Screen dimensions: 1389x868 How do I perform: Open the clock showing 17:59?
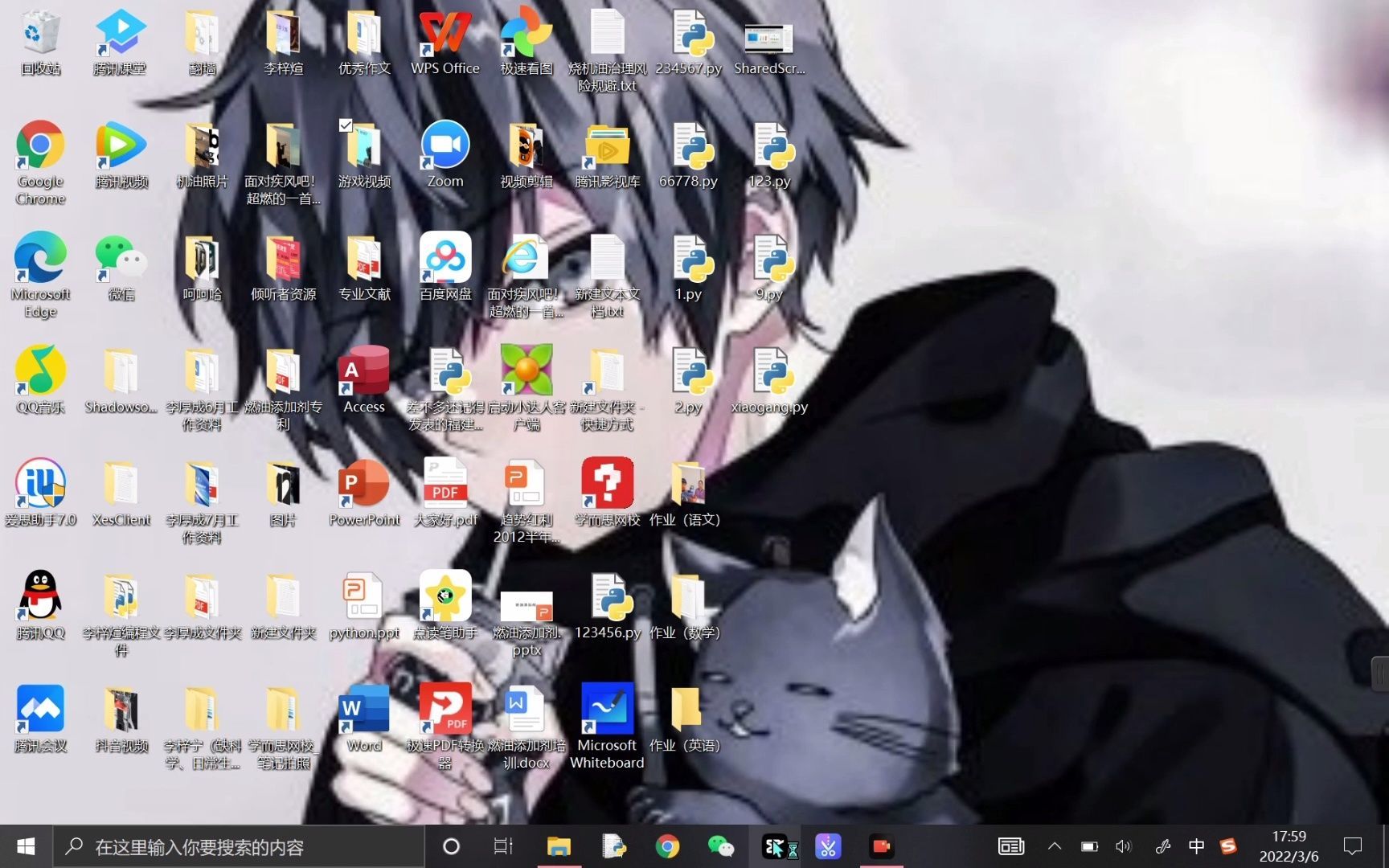pos(1289,846)
